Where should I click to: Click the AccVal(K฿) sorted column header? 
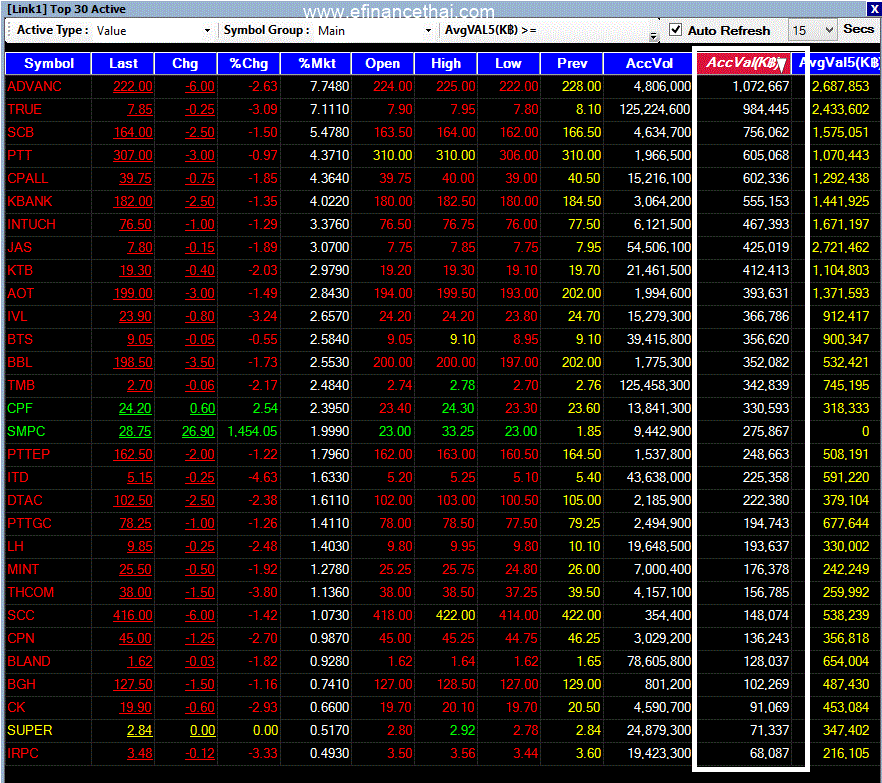744,63
